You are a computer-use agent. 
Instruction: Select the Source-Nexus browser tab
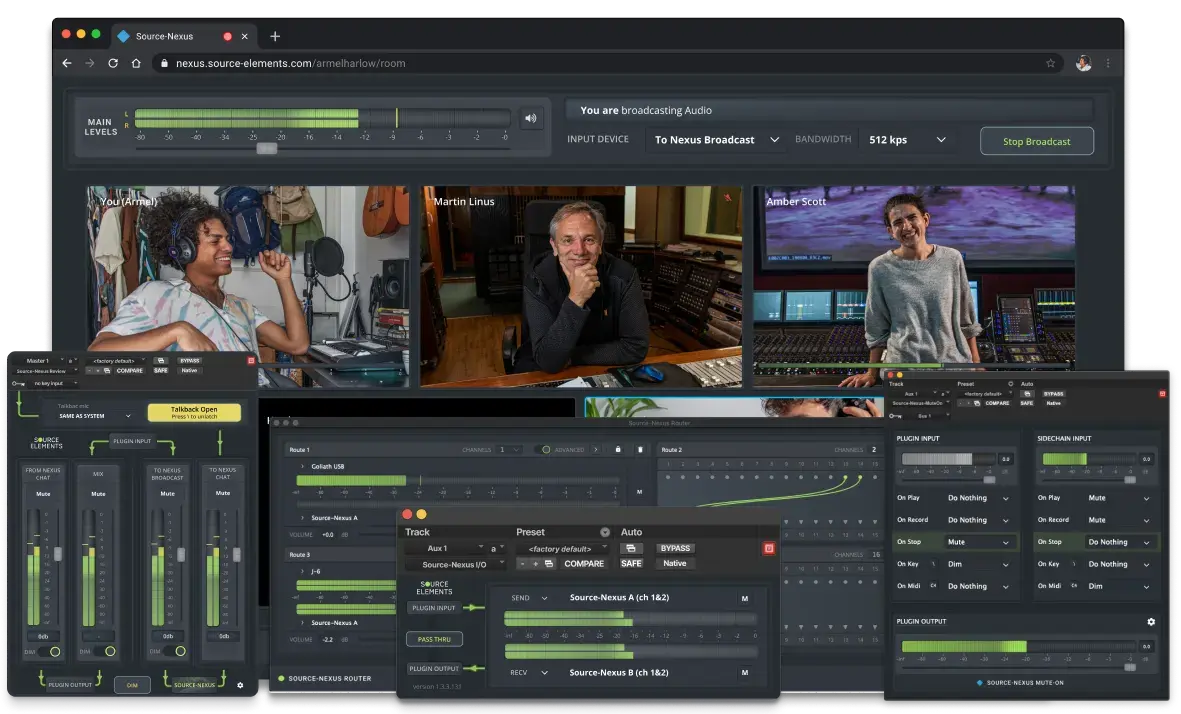[x=165, y=36]
